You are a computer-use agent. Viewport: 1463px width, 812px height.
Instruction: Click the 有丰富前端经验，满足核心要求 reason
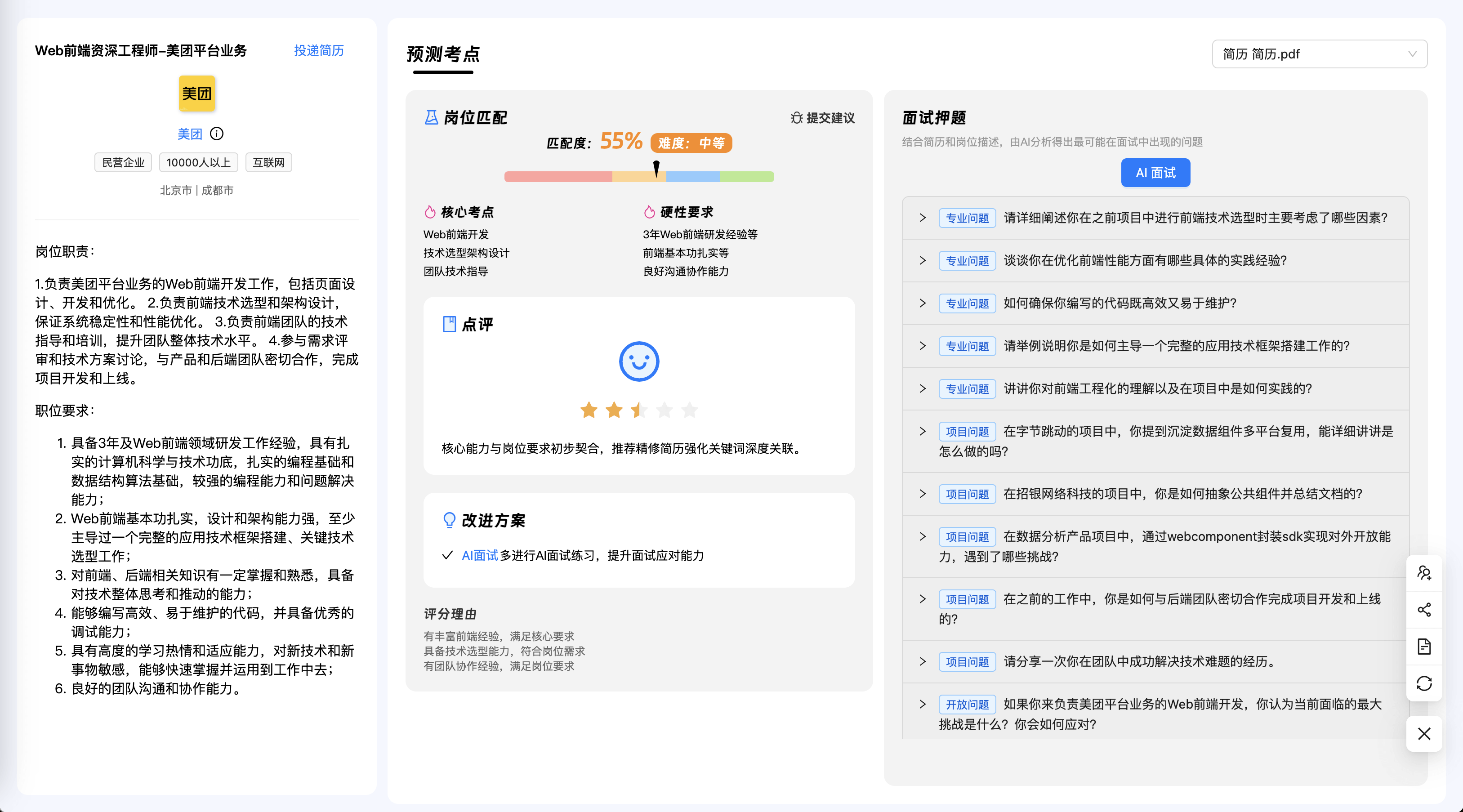[x=499, y=636]
